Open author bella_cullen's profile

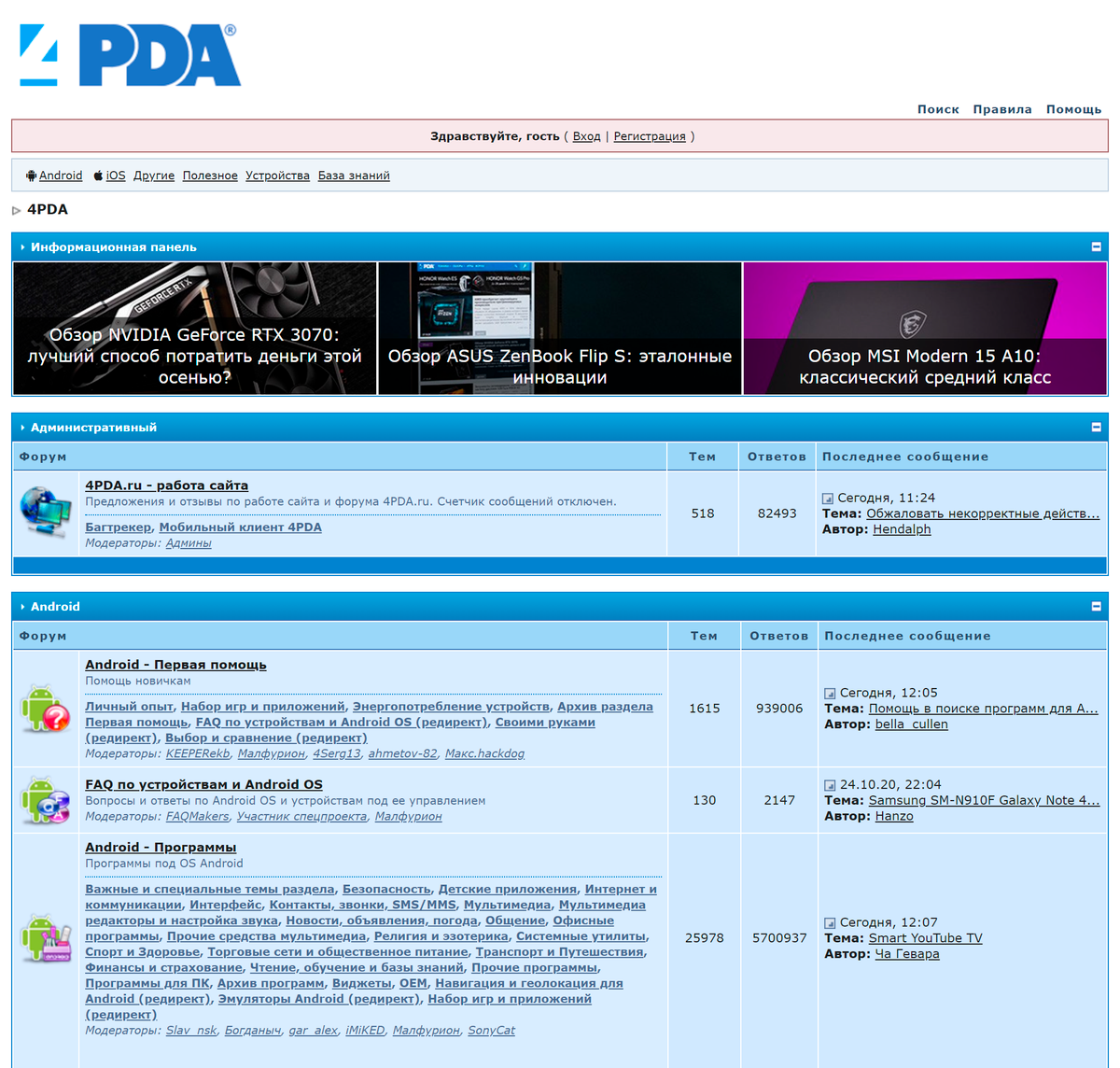[x=911, y=724]
